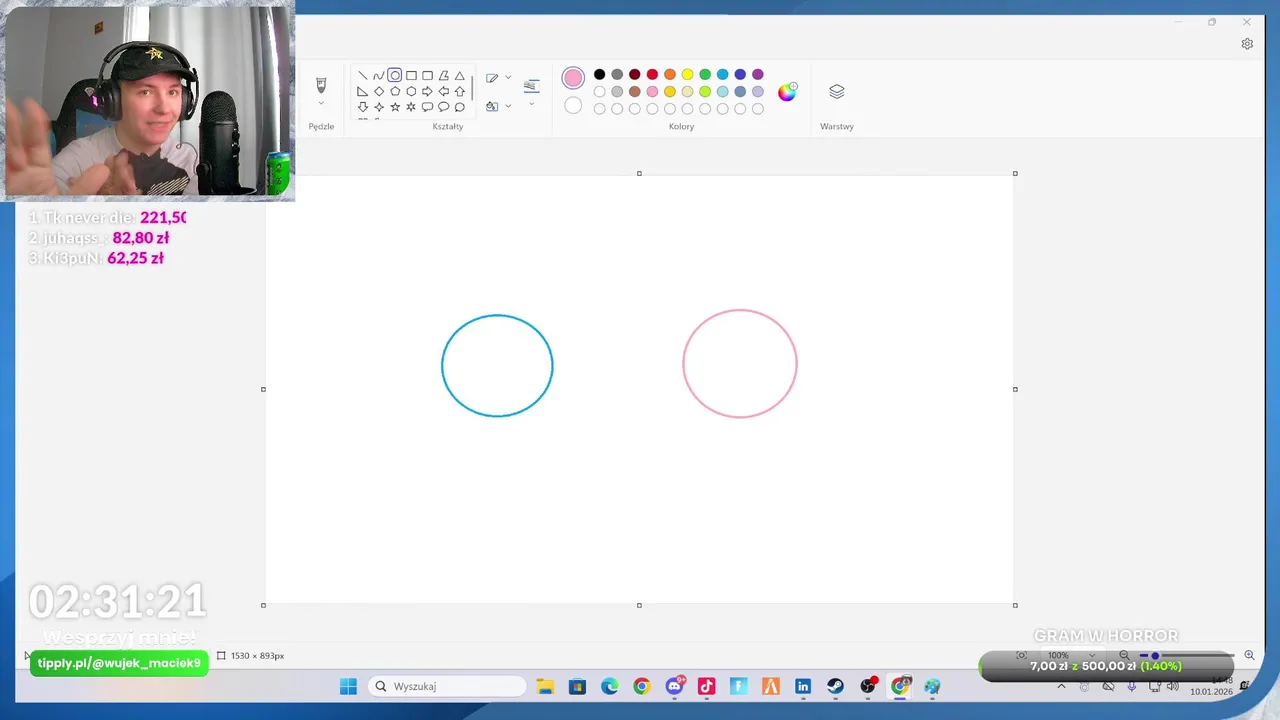Click the Wyszukaj taskbar search field
This screenshot has height=720, width=1280.
point(446,686)
